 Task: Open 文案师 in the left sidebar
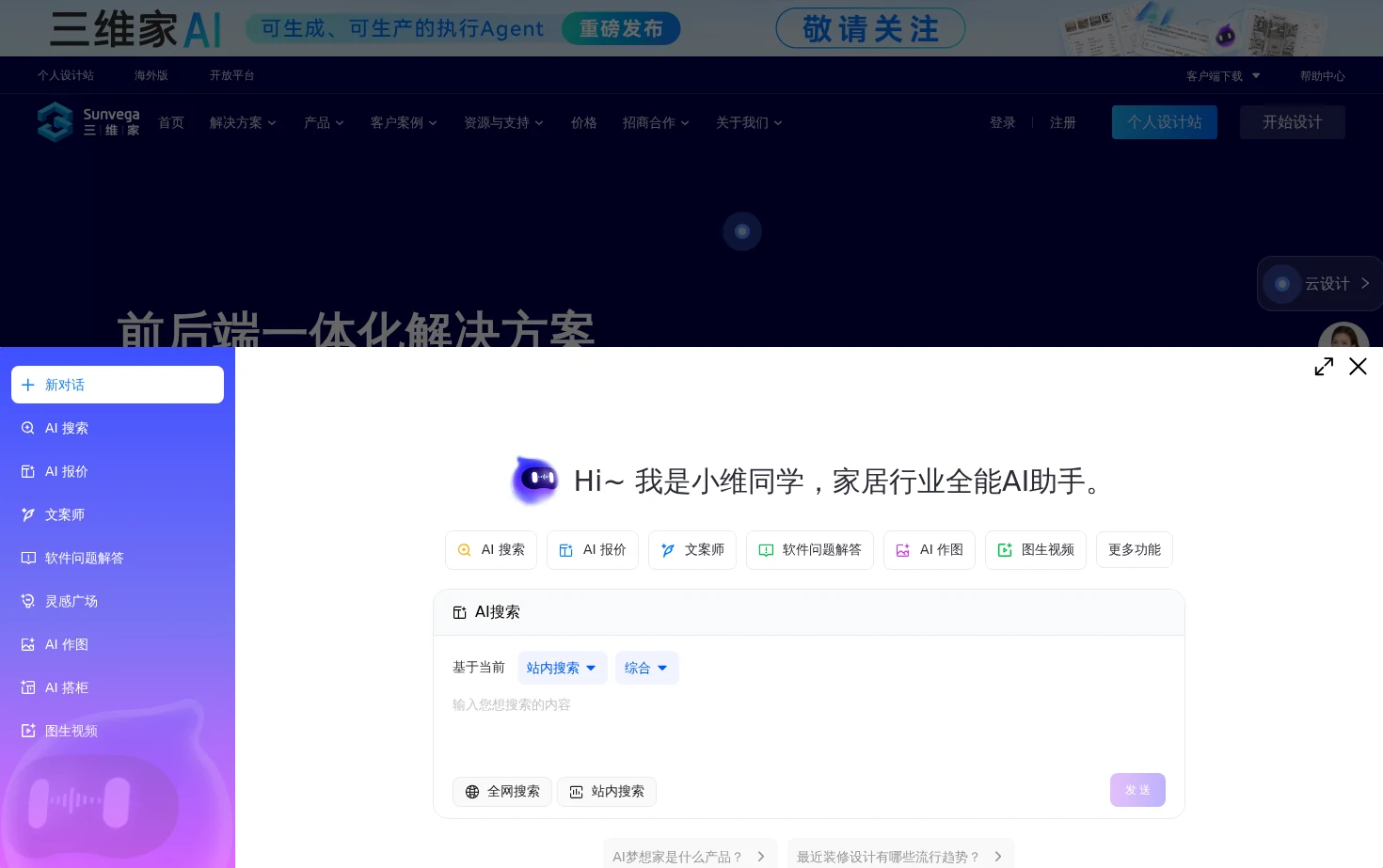point(118,514)
